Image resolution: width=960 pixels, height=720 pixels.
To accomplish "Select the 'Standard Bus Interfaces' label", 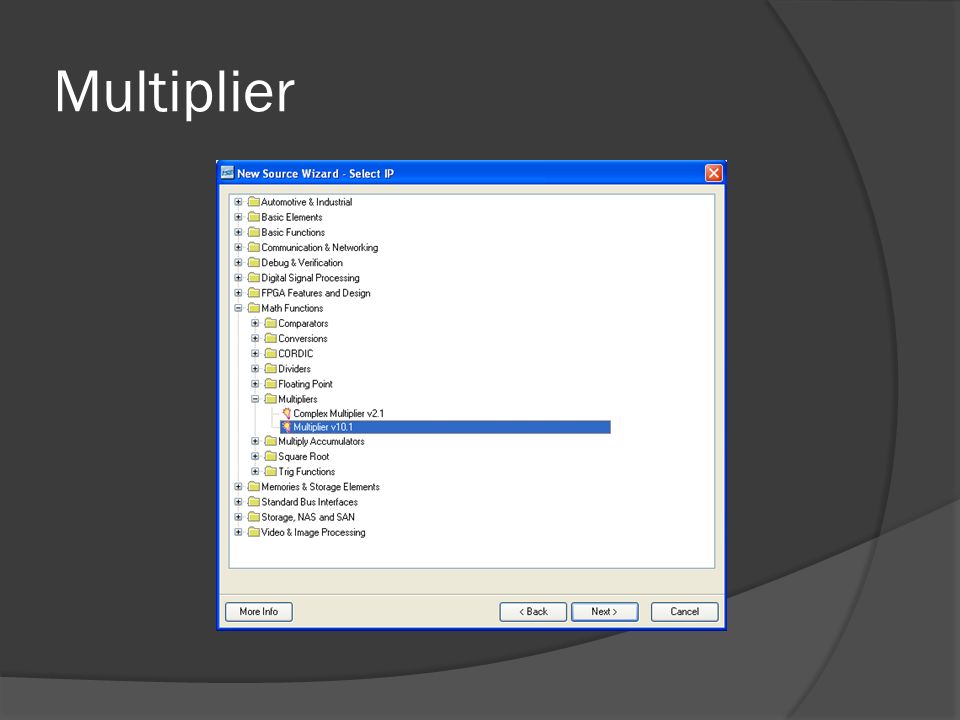I will (x=310, y=501).
